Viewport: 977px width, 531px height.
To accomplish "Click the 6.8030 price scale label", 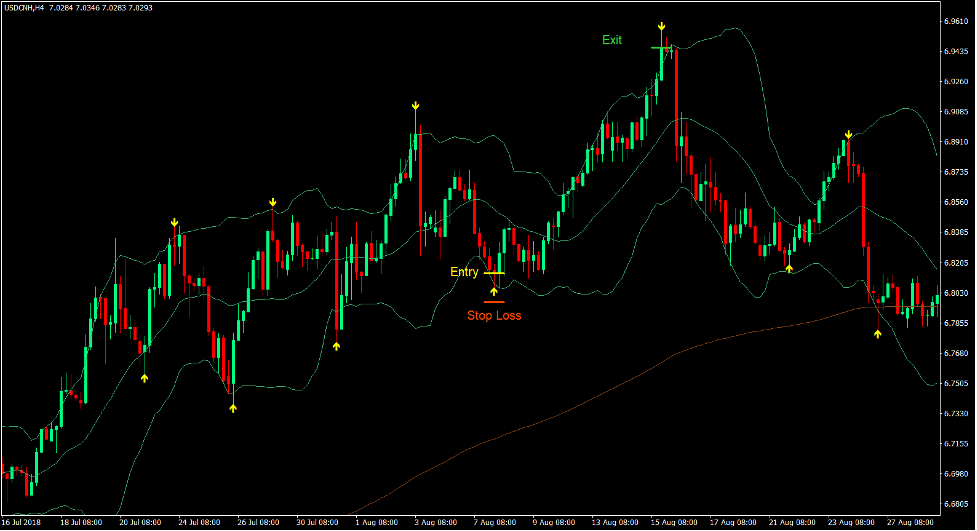I will [x=955, y=293].
